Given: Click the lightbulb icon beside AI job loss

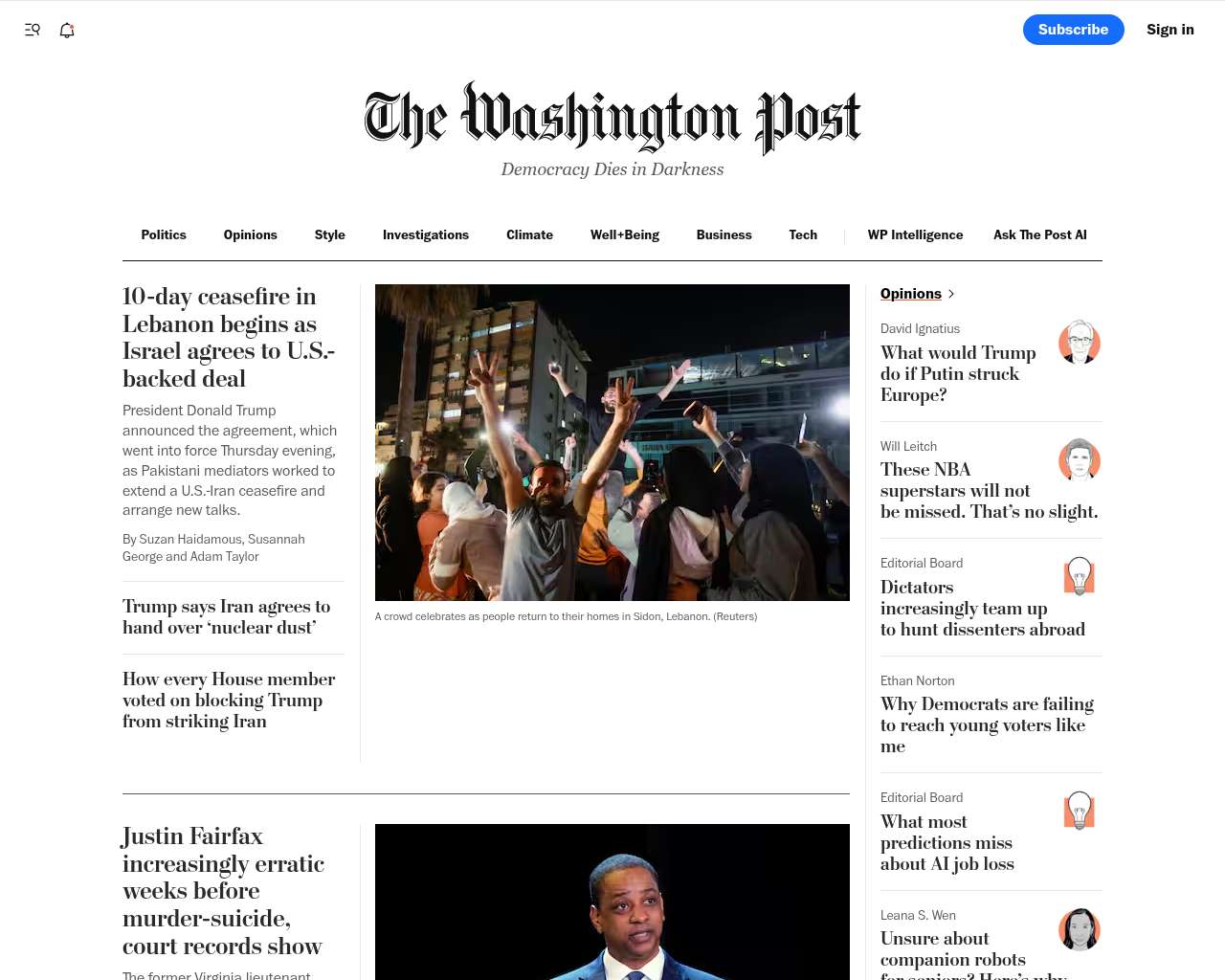Looking at the screenshot, I should (1080, 812).
